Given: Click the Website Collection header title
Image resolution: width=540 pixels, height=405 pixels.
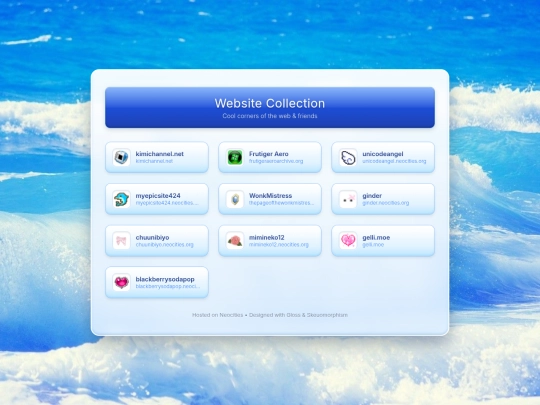Looking at the screenshot, I should pyautogui.click(x=270, y=103).
